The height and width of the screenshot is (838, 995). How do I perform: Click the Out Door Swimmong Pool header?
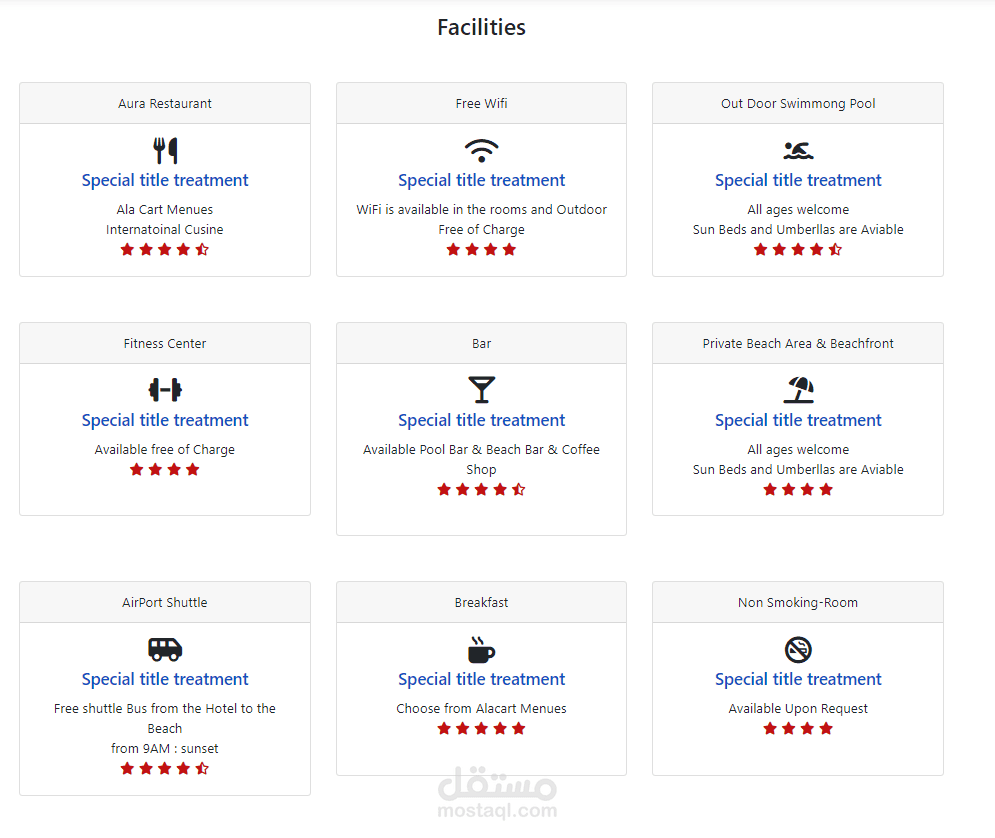pos(798,104)
